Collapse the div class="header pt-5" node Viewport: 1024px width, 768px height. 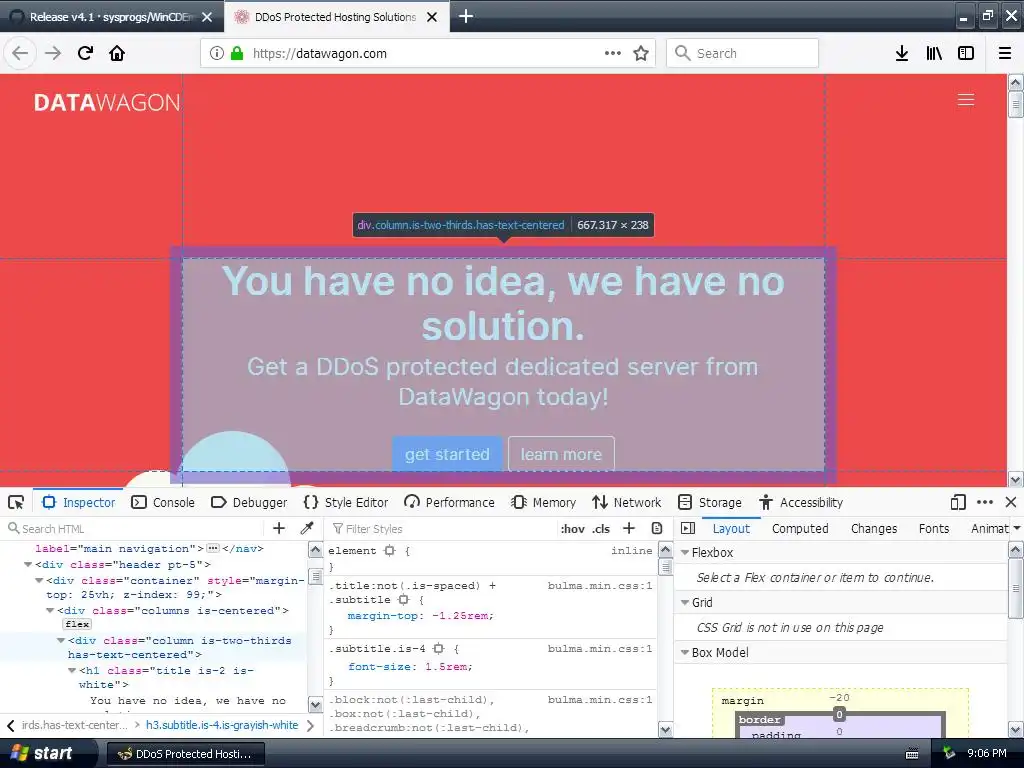tap(28, 564)
